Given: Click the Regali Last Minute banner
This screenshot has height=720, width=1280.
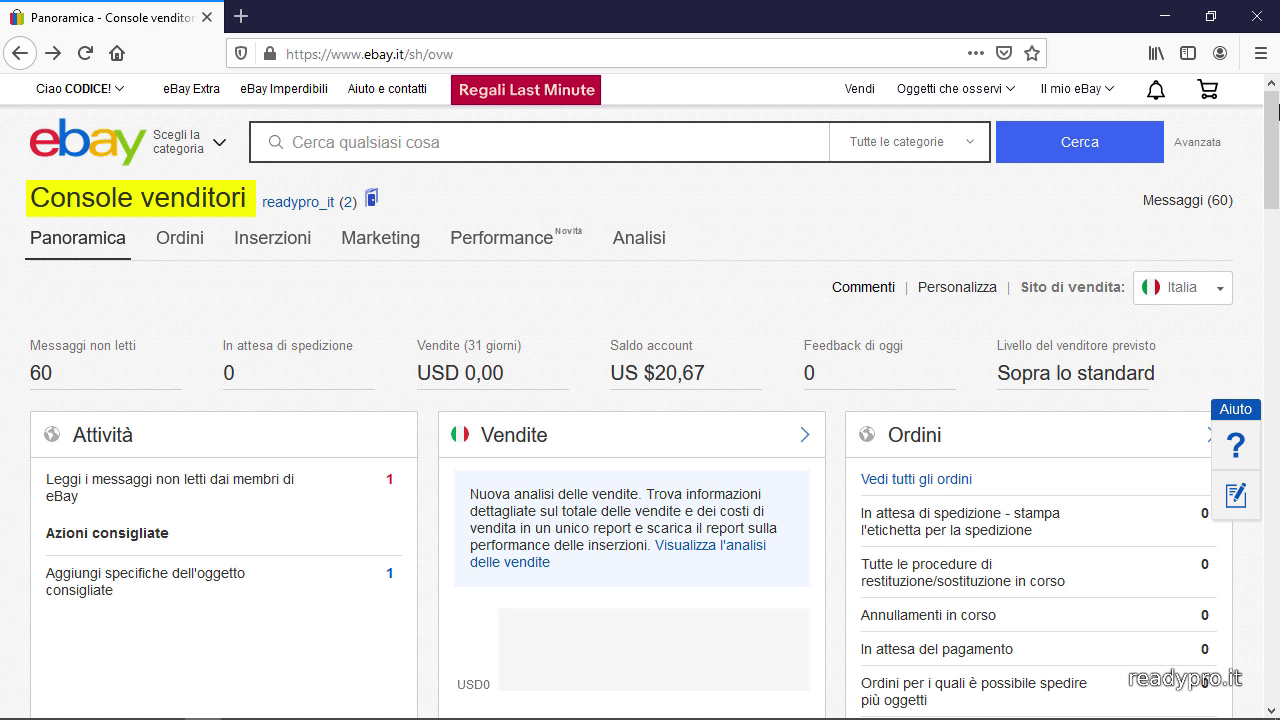Looking at the screenshot, I should click(x=526, y=89).
